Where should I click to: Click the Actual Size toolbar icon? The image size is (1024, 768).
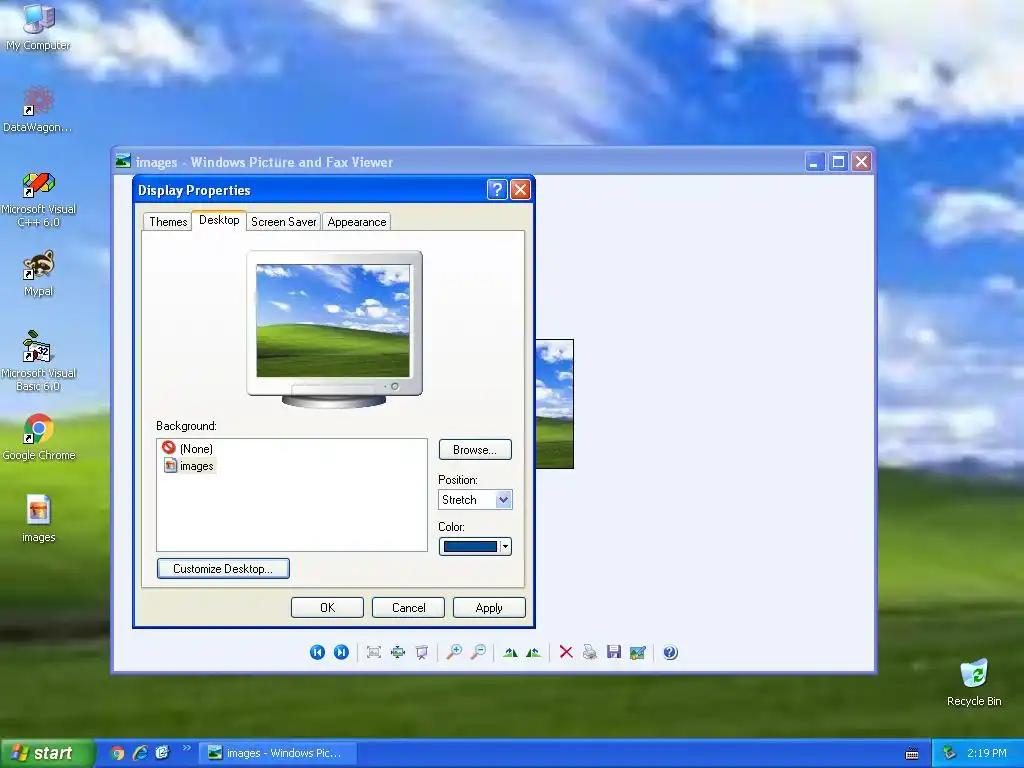(x=398, y=652)
